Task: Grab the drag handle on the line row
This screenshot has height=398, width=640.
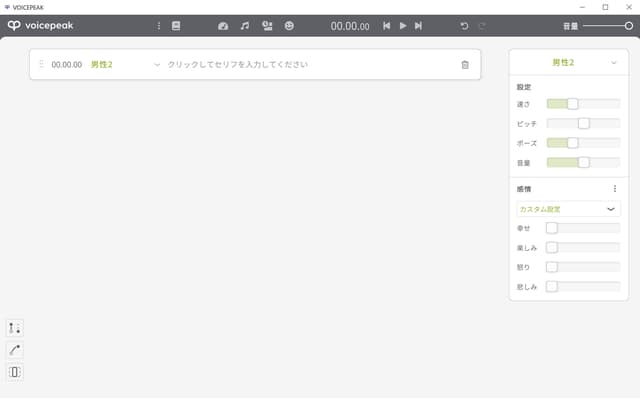Action: coord(41,64)
